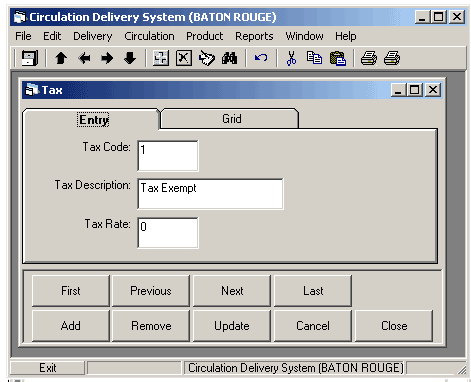Click the down arrow toolbar icon
Image resolution: width=471 pixels, height=382 pixels.
(130, 58)
